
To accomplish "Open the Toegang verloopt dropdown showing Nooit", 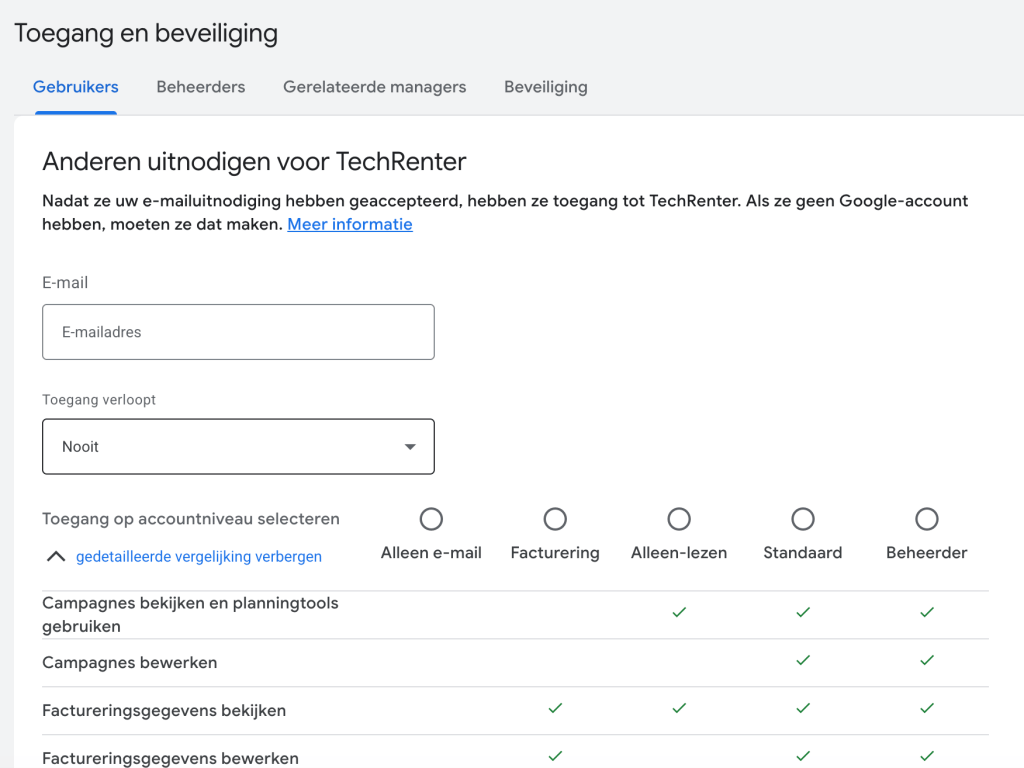I will coord(238,447).
